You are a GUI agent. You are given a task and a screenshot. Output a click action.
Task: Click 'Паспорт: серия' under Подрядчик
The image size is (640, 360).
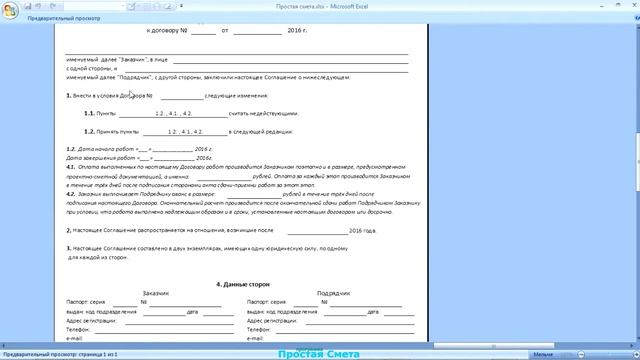pyautogui.click(x=266, y=302)
